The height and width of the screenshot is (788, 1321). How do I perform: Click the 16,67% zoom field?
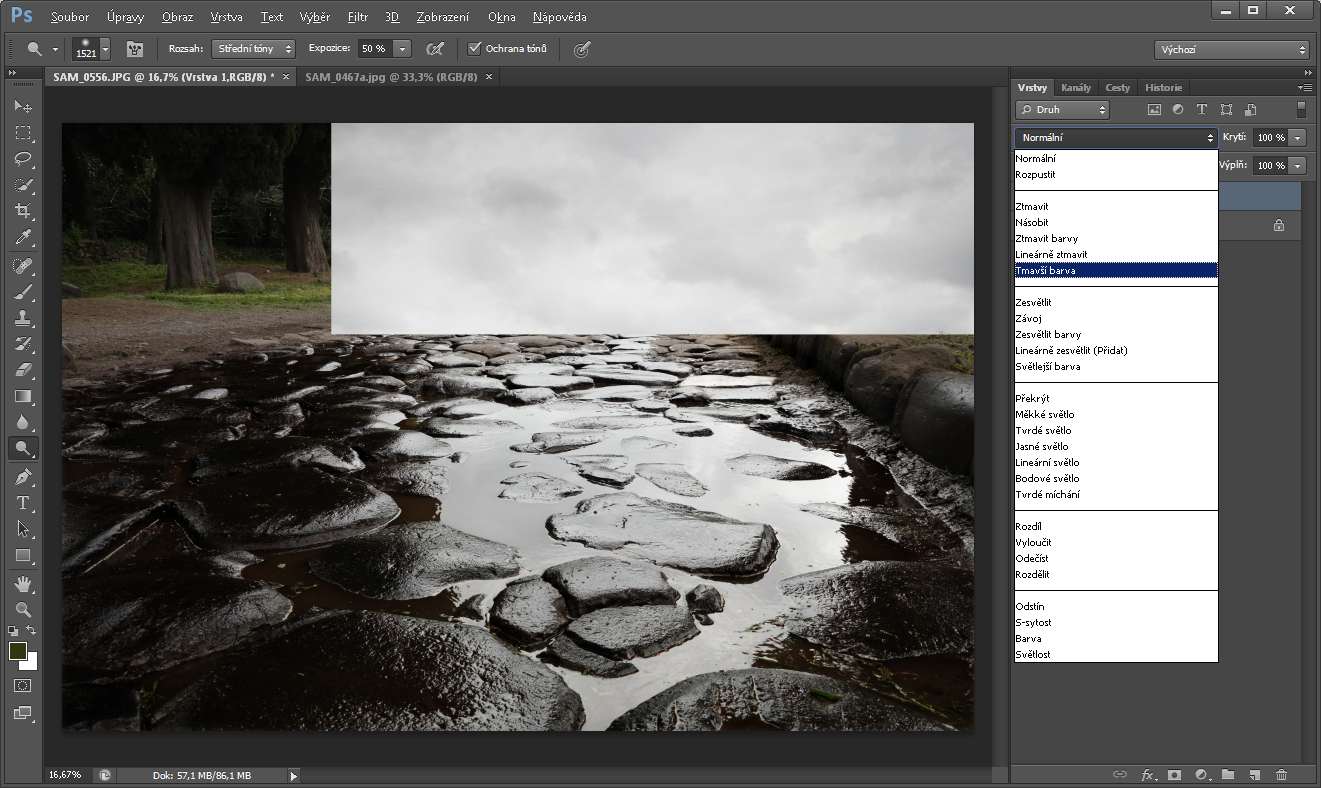pos(65,775)
